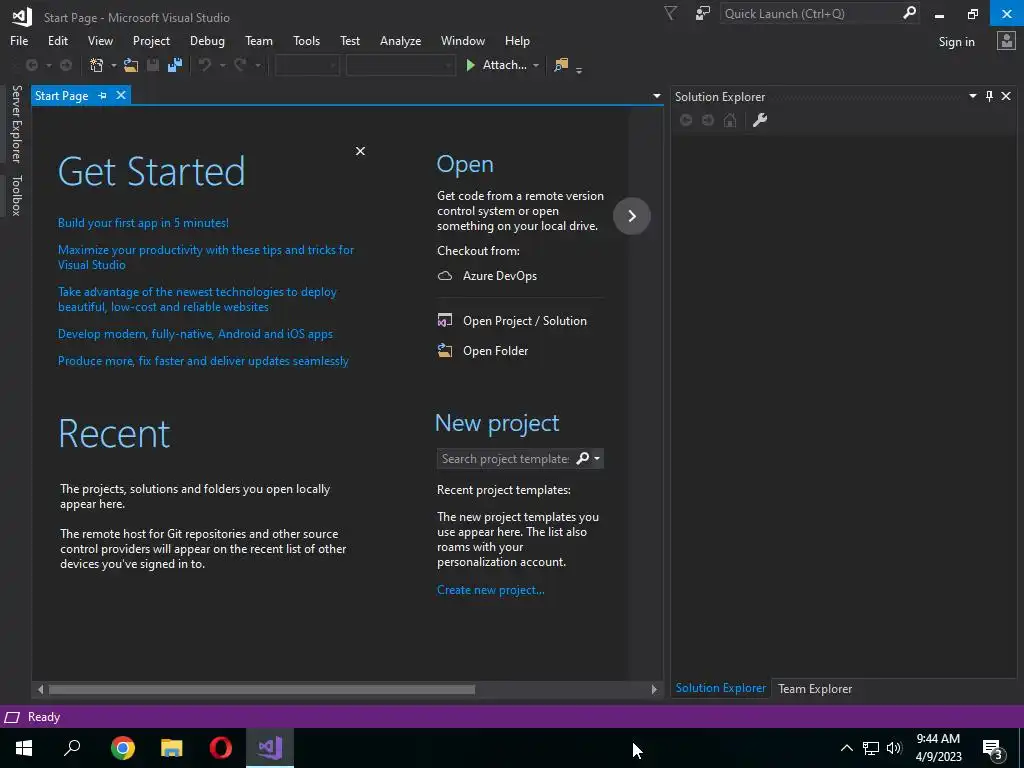Screen dimensions: 1024x768
Task: Click the account profile icon next to Sign in
Action: [1006, 40]
